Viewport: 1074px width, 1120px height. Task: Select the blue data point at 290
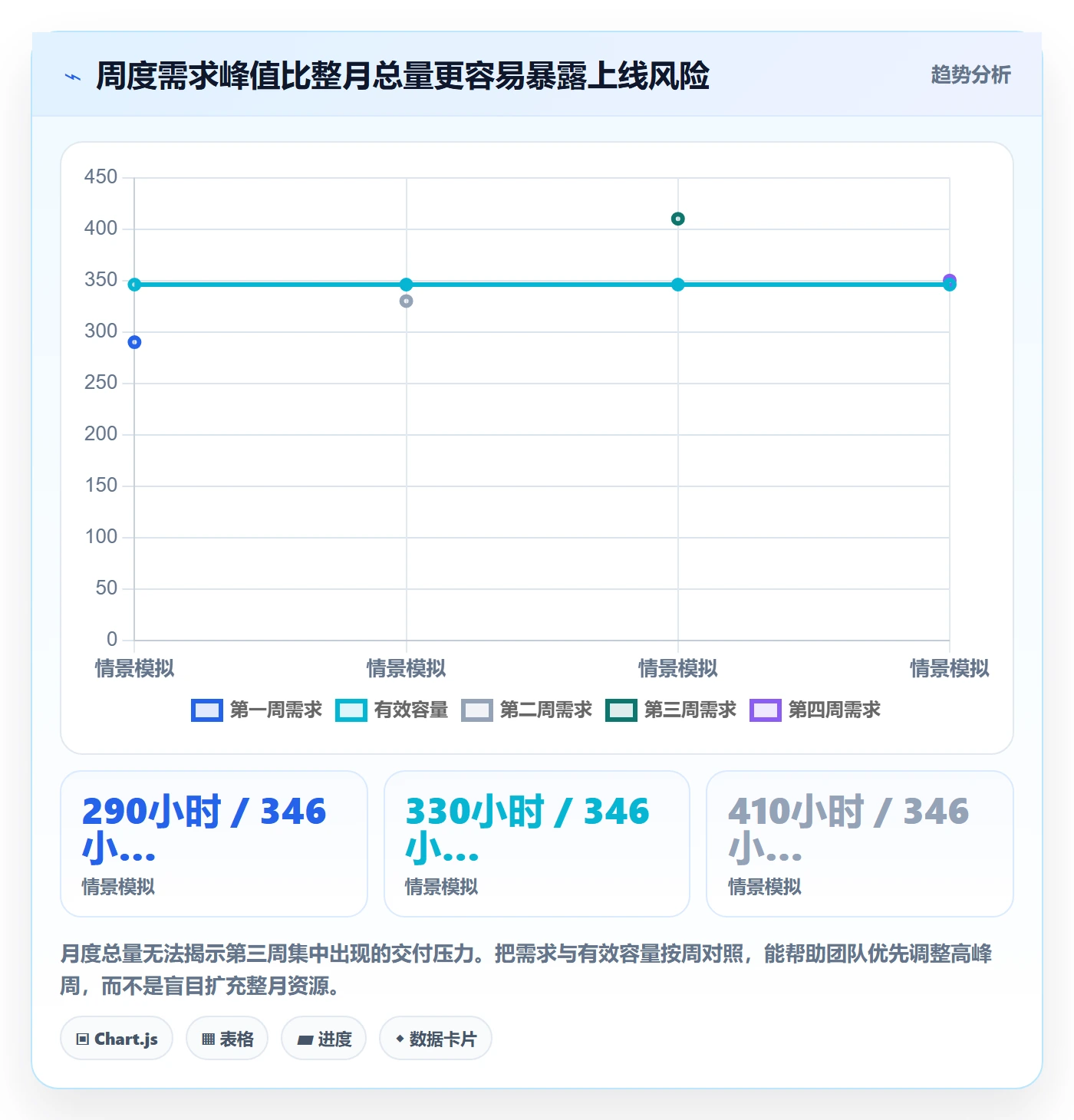point(134,342)
